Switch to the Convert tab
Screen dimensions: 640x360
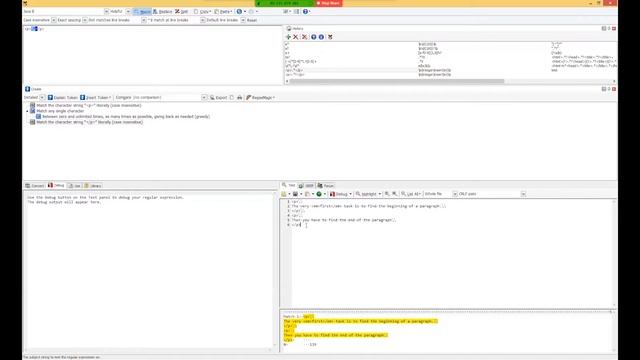(34, 186)
